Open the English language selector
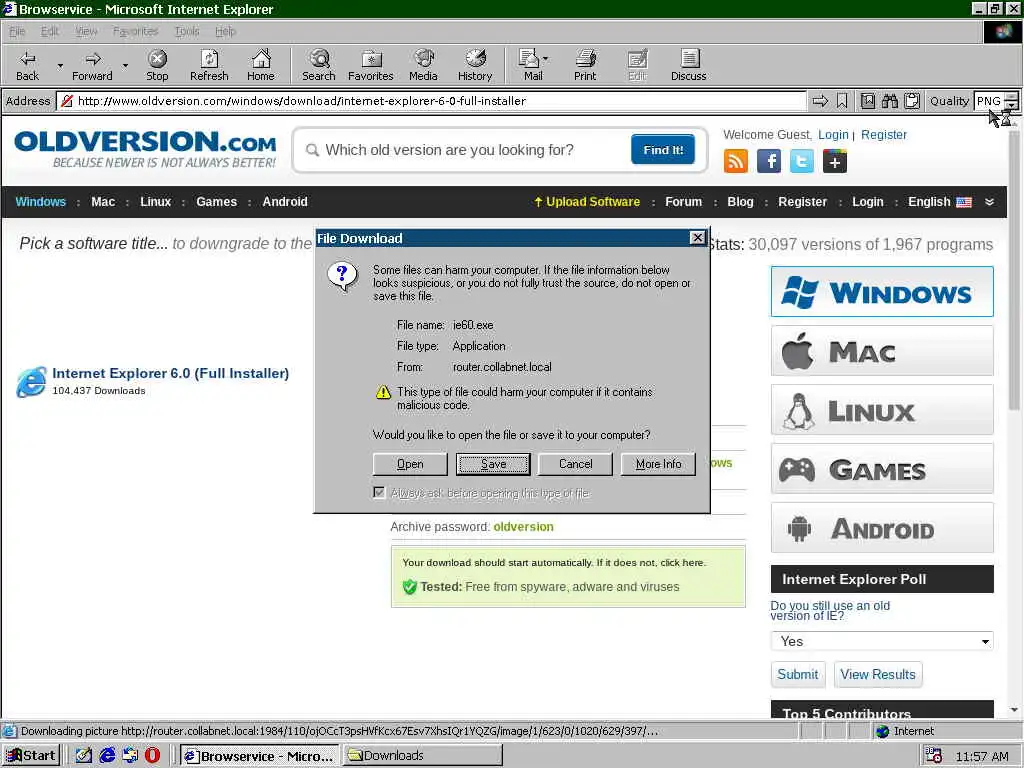This screenshot has width=1024, height=768. [939, 202]
